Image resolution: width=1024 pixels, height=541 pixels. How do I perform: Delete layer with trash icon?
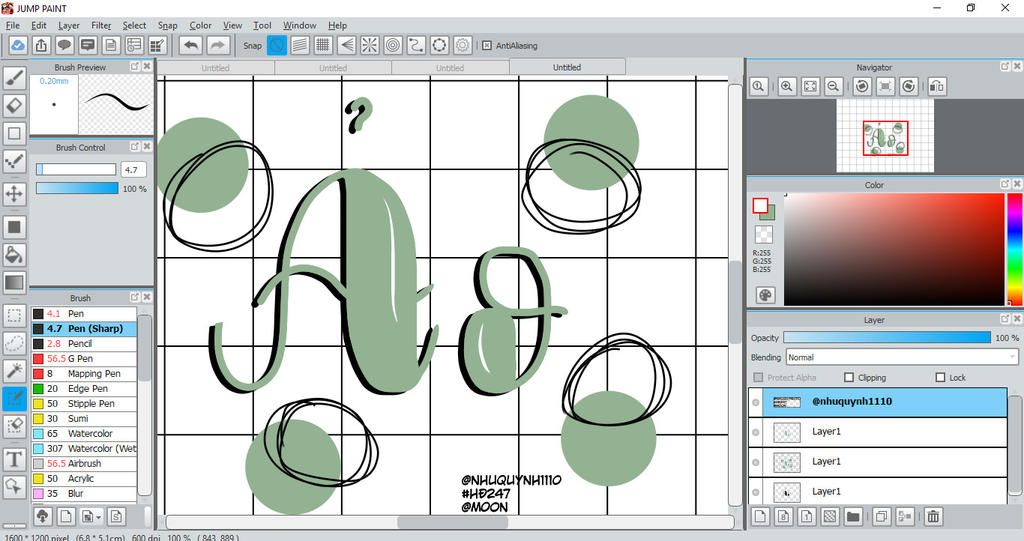point(933,517)
